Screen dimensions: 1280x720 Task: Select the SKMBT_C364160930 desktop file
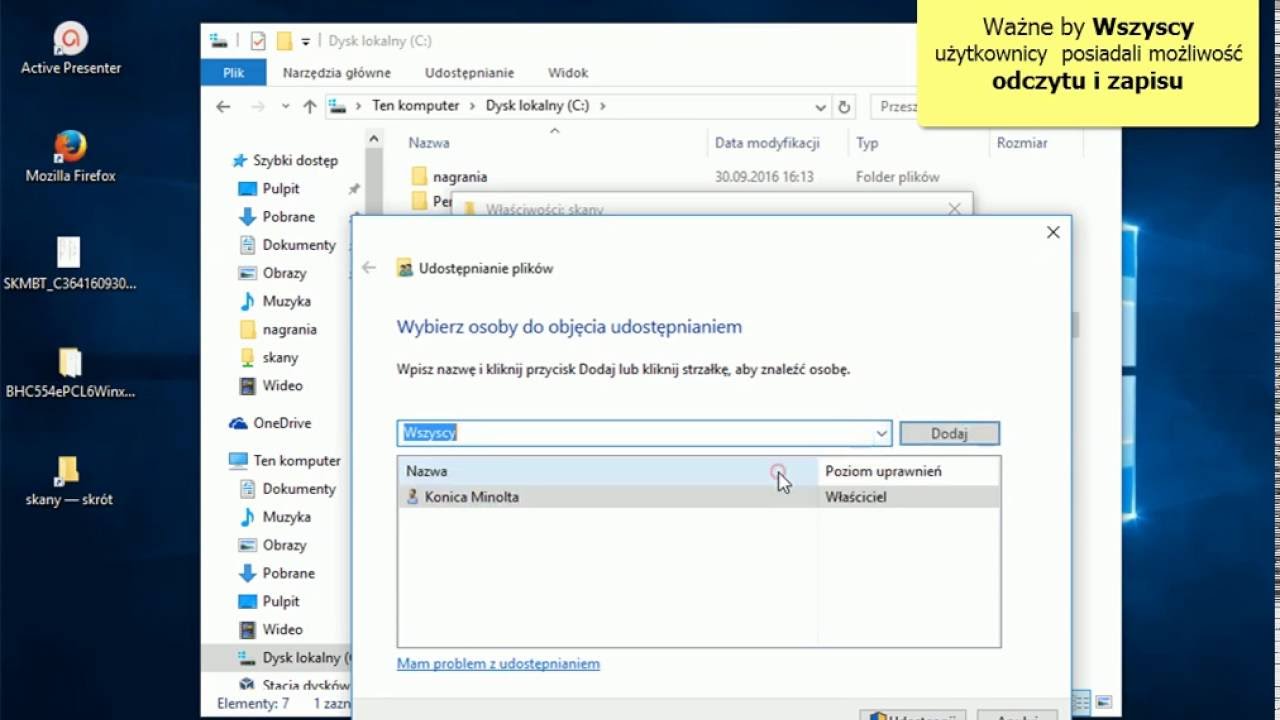tap(70, 264)
